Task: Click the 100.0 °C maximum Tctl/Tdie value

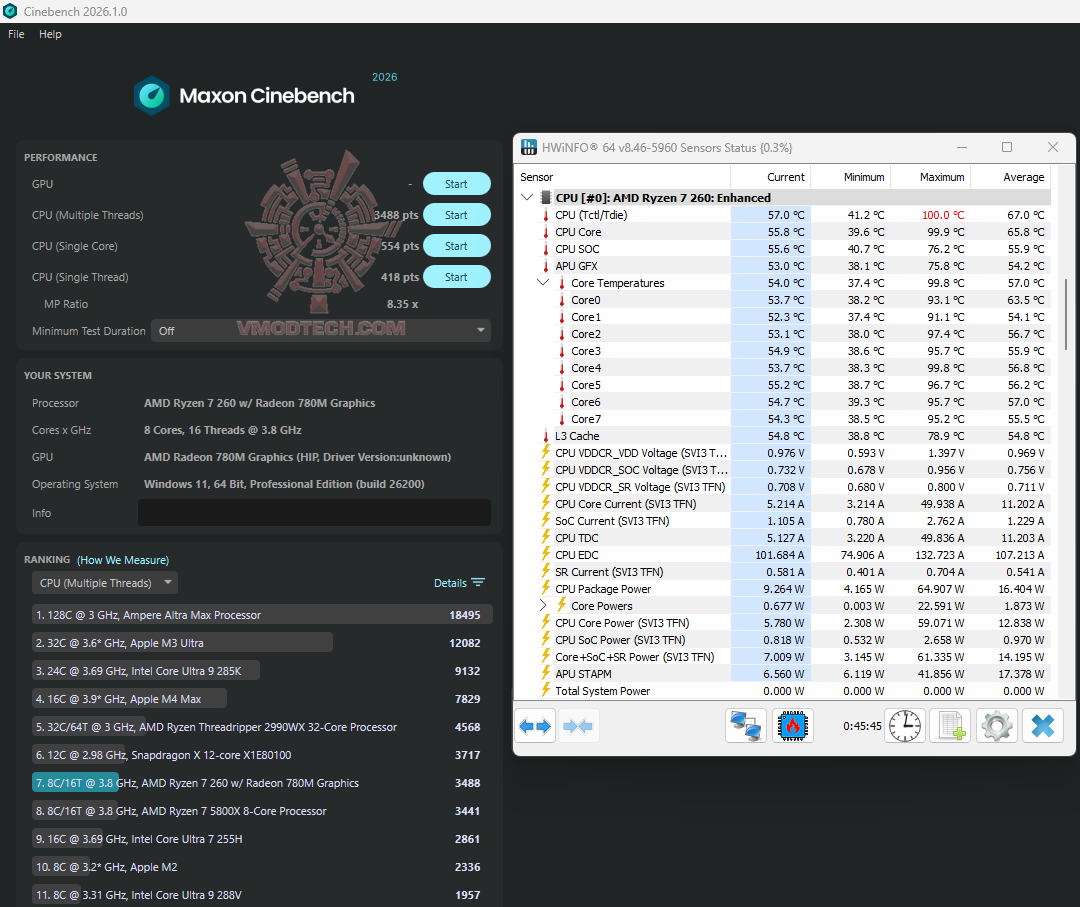Action: click(943, 215)
